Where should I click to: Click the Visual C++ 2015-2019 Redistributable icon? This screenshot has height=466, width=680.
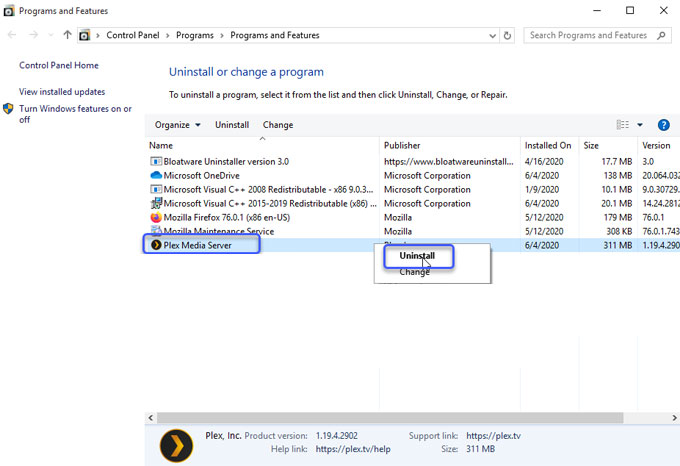pyautogui.click(x=156, y=203)
